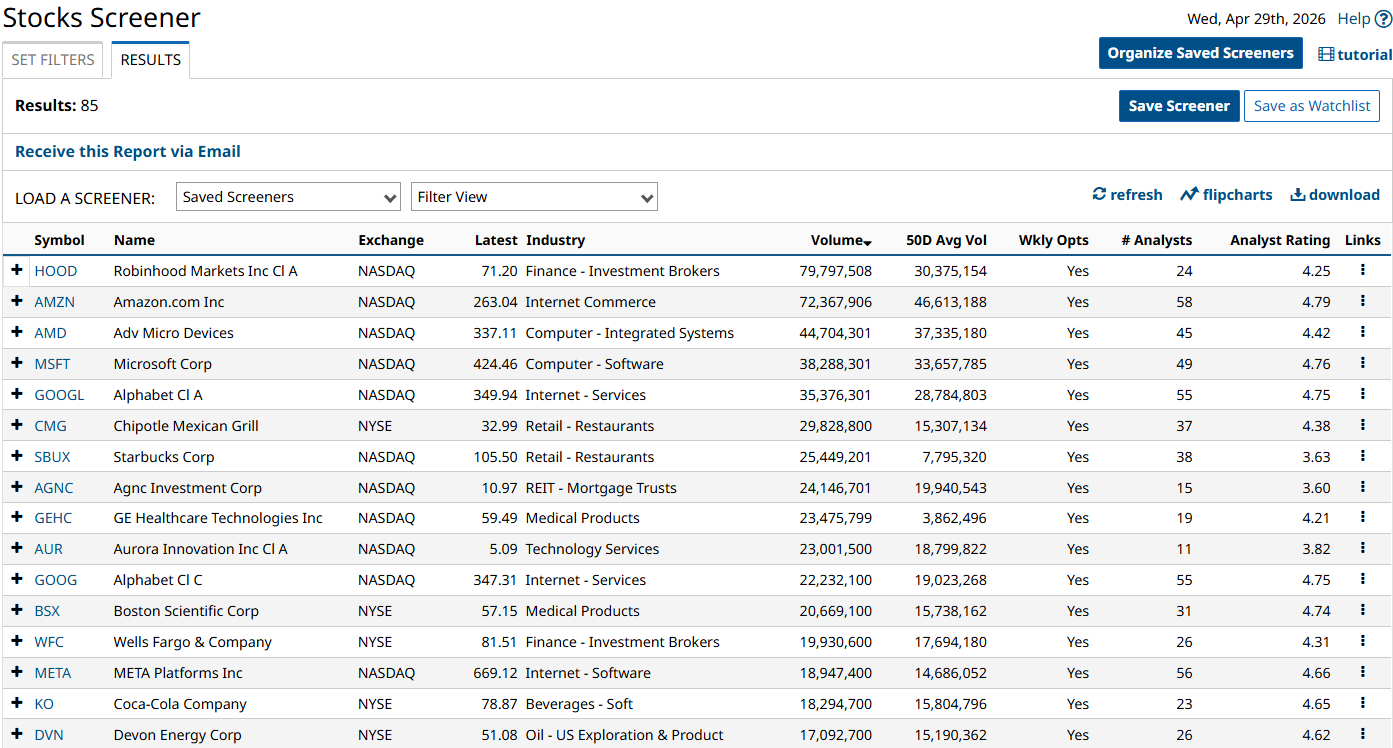Open flipcharts view
The height and width of the screenshot is (748, 1393).
[1226, 195]
